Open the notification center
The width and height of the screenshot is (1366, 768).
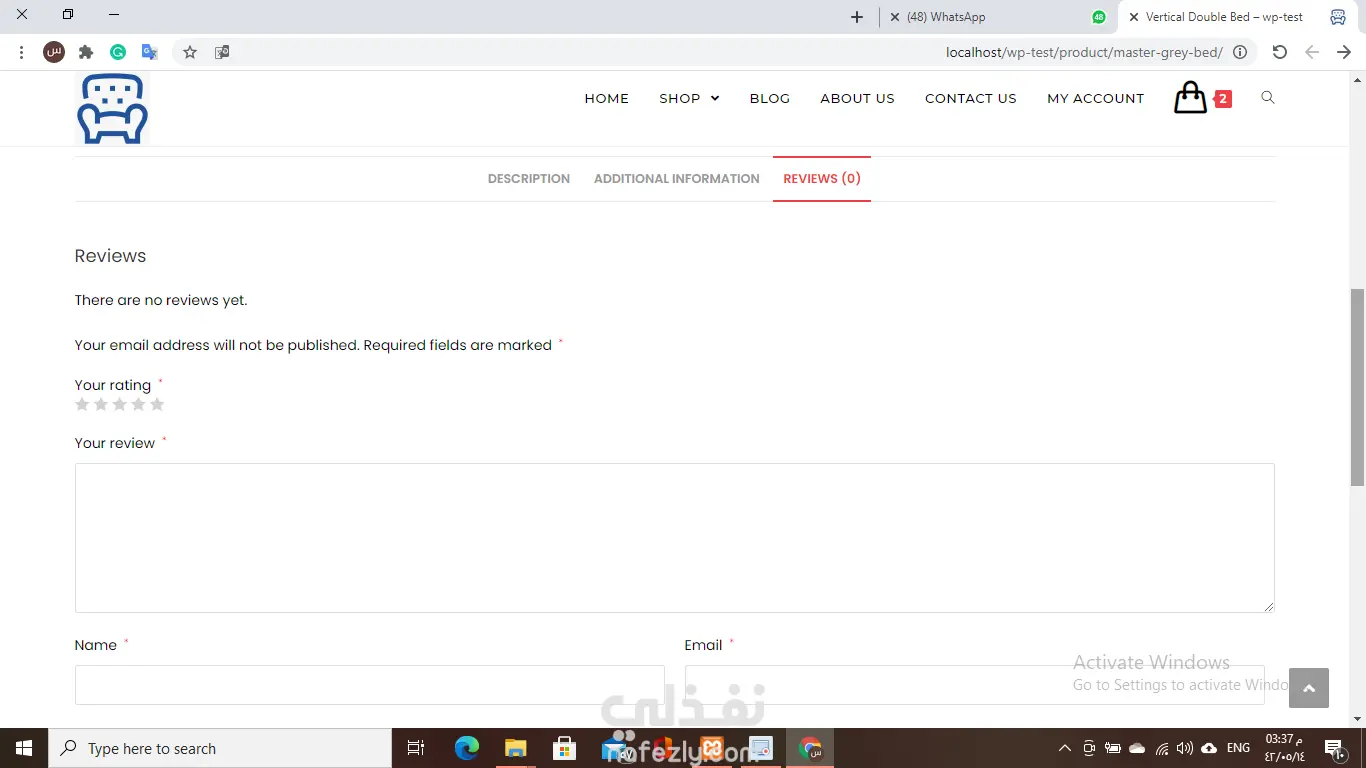[1333, 748]
